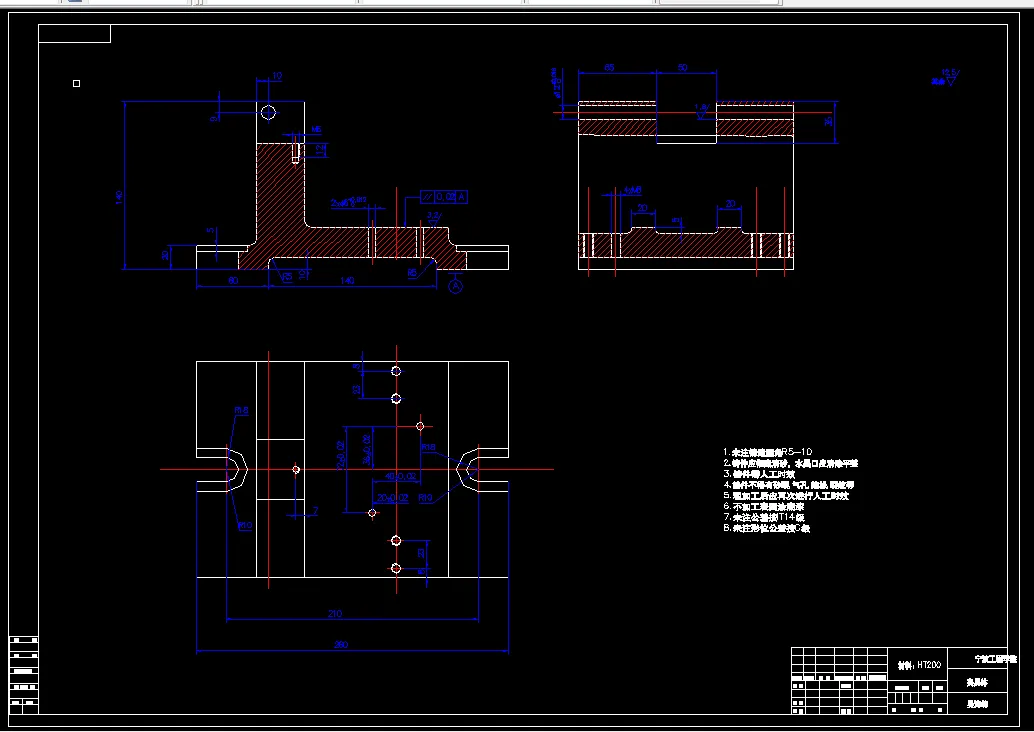Select technical note line 8
Viewport: 1034px width, 732px height.
pos(766,528)
